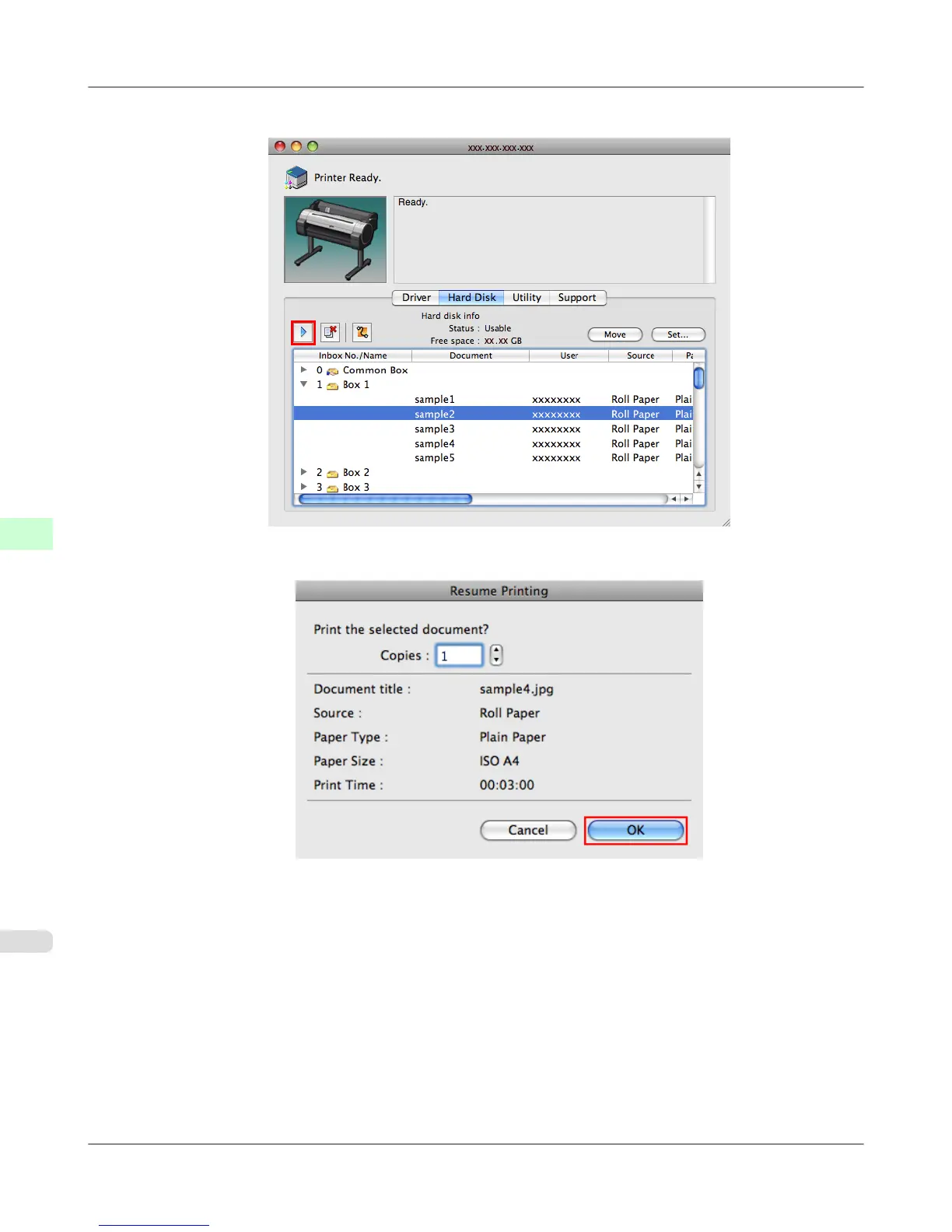The height and width of the screenshot is (1232, 952).
Task: Click the printer status icon beside Printer Ready
Action: [x=296, y=178]
